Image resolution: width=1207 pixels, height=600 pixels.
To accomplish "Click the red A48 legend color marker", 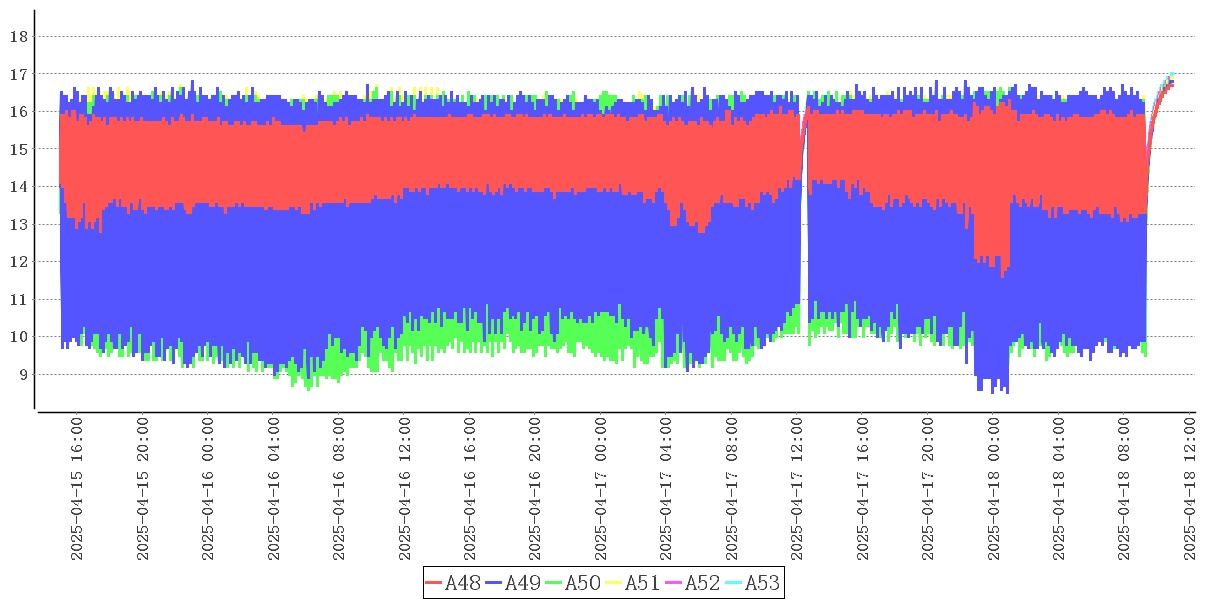I will coord(433,583).
